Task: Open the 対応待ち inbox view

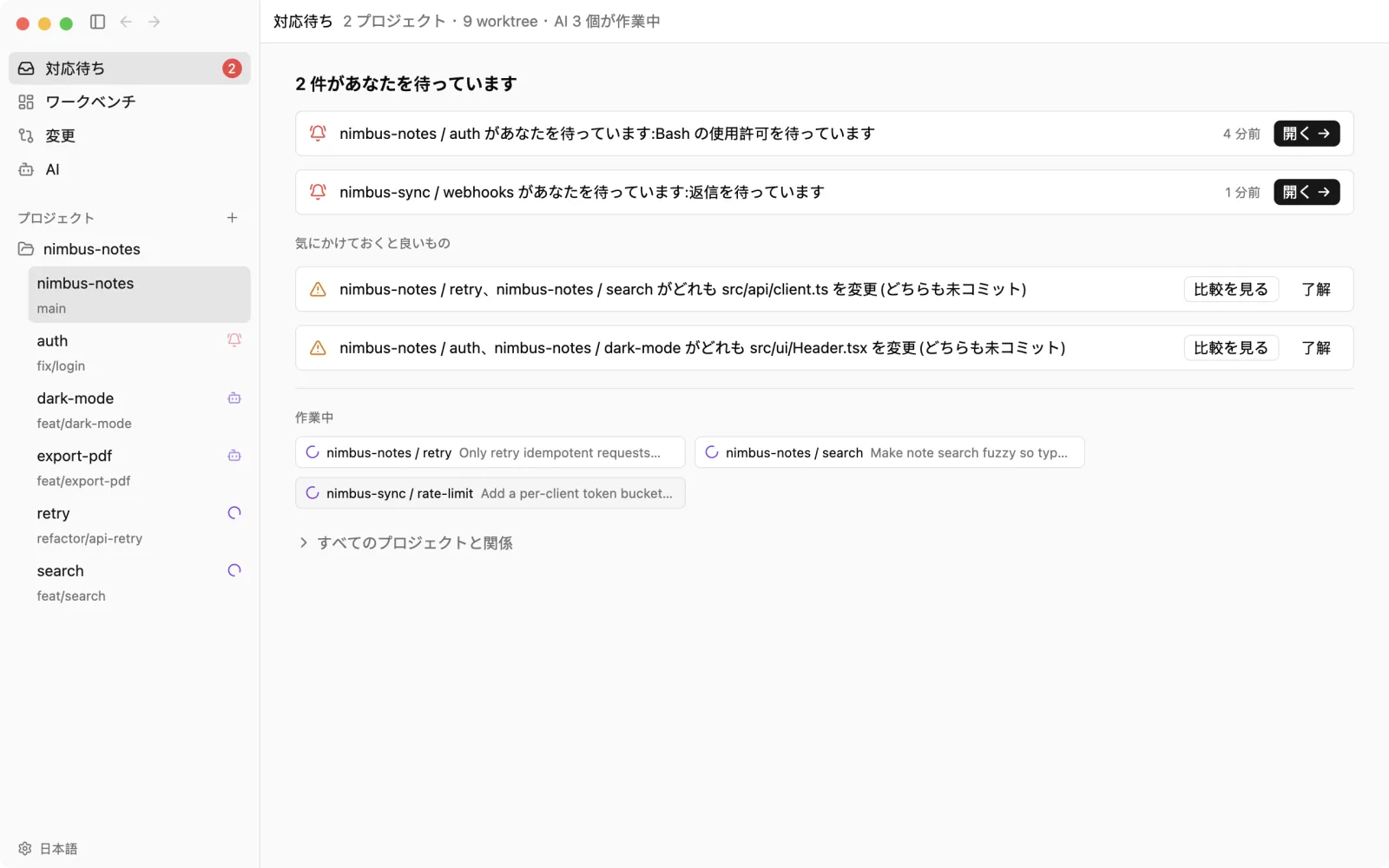Action: point(129,69)
